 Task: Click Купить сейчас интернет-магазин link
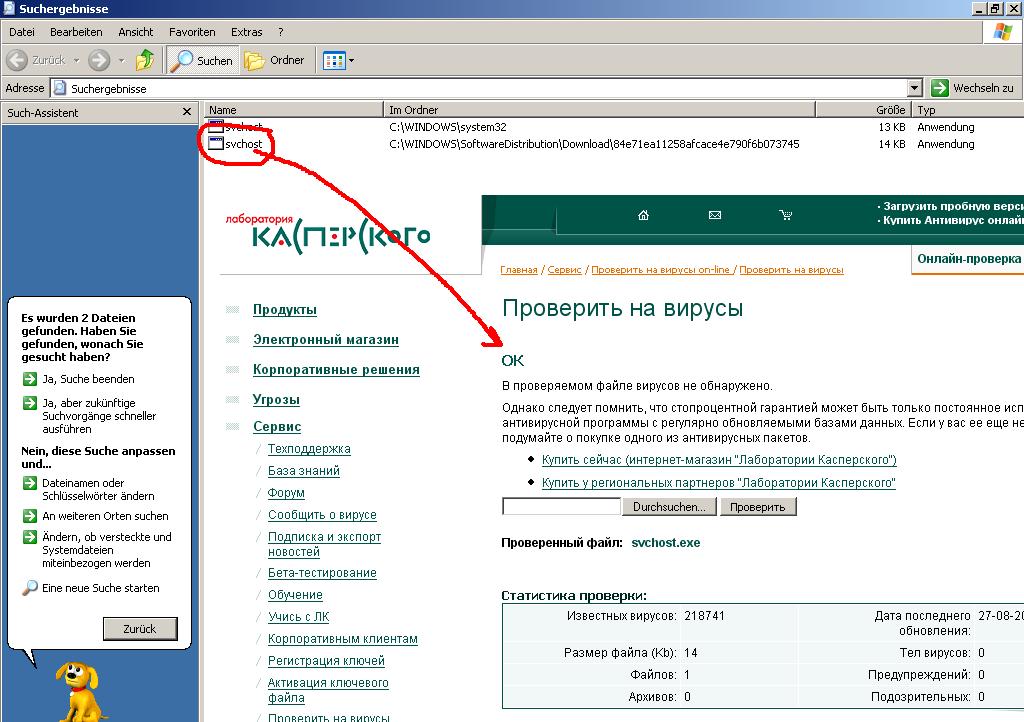[x=719, y=460]
